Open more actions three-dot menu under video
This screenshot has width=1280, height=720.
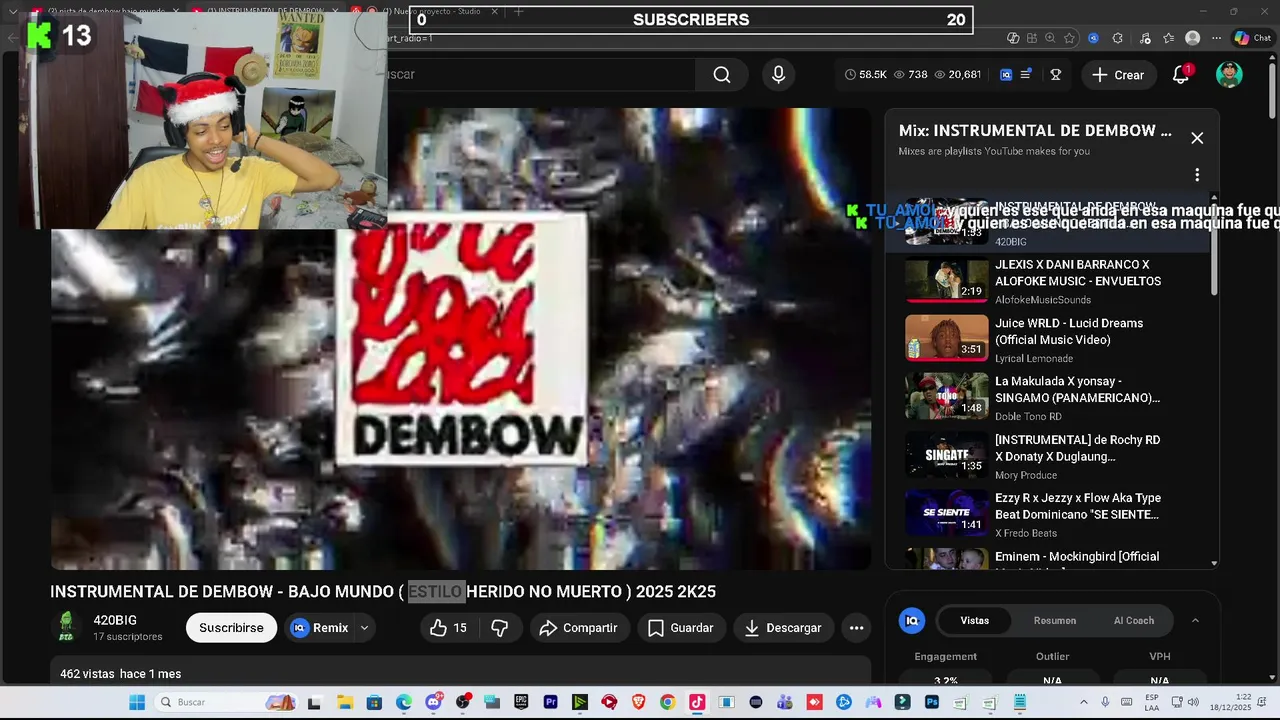click(856, 628)
